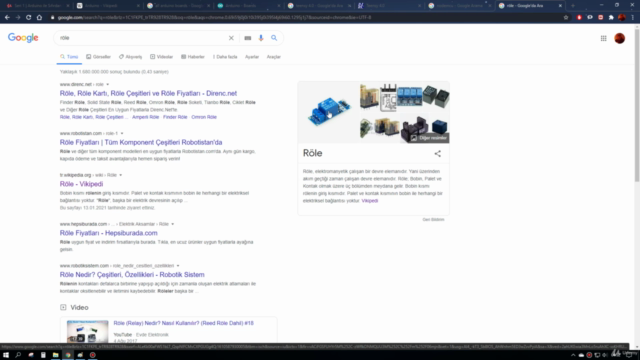
Task: Open the Chrome three-dot menu
Action: pyautogui.click(x=632, y=18)
